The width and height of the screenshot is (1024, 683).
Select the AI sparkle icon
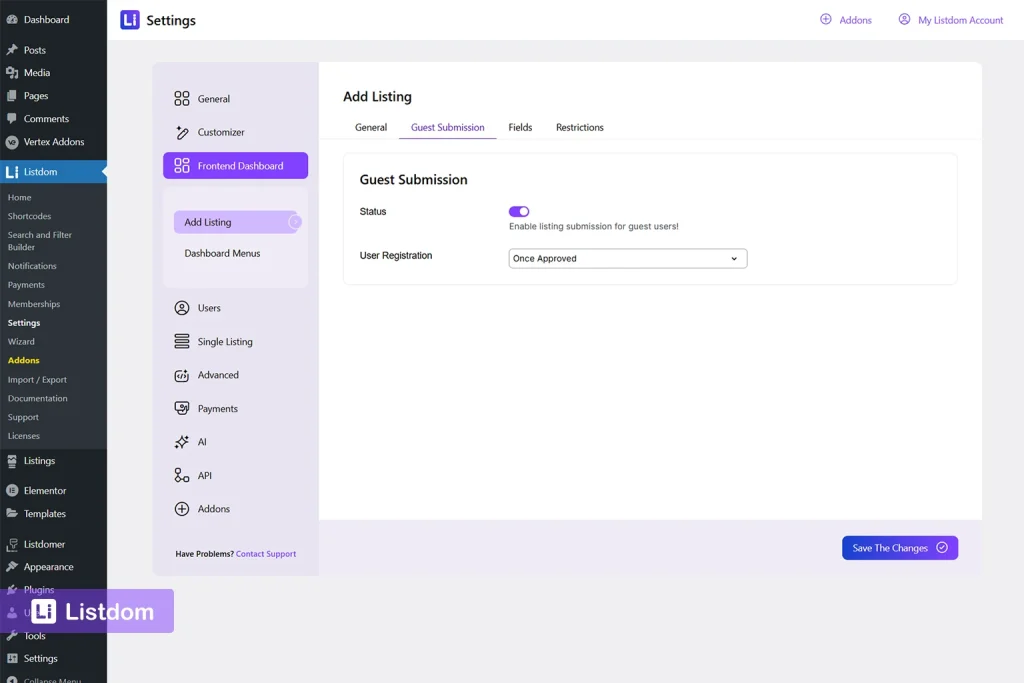pyautogui.click(x=184, y=441)
